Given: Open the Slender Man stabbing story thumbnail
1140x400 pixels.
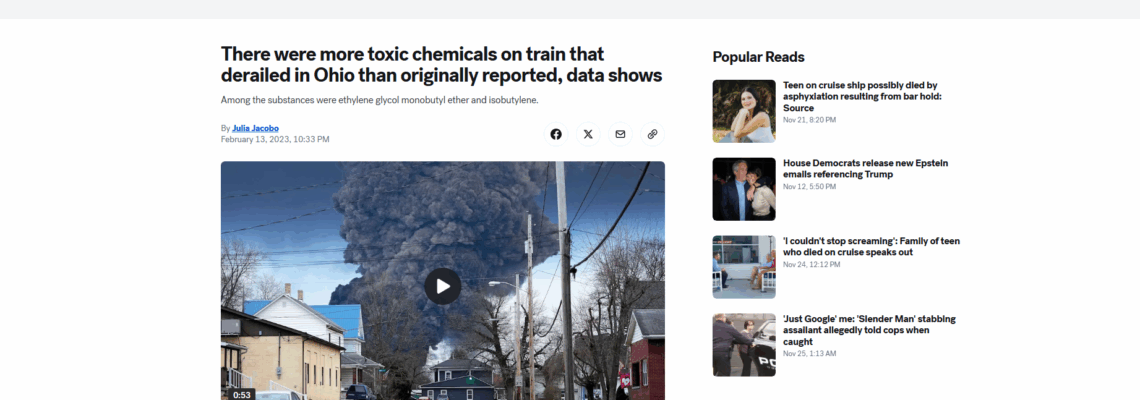Looking at the screenshot, I should coord(743,345).
